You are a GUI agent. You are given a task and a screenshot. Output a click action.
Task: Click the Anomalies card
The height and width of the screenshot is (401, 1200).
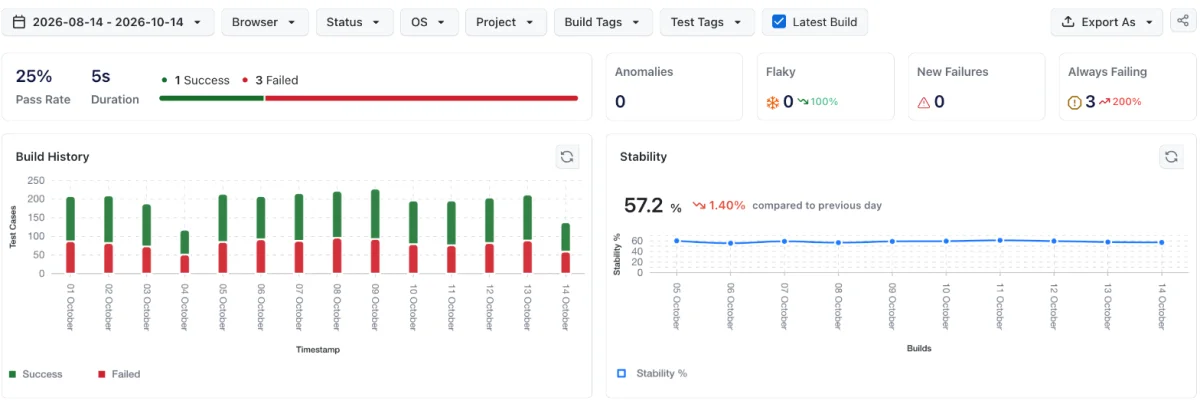[x=674, y=87]
